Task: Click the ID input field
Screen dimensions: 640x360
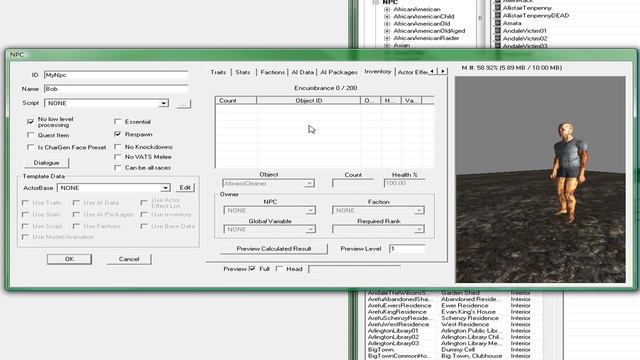Action: tap(116, 75)
